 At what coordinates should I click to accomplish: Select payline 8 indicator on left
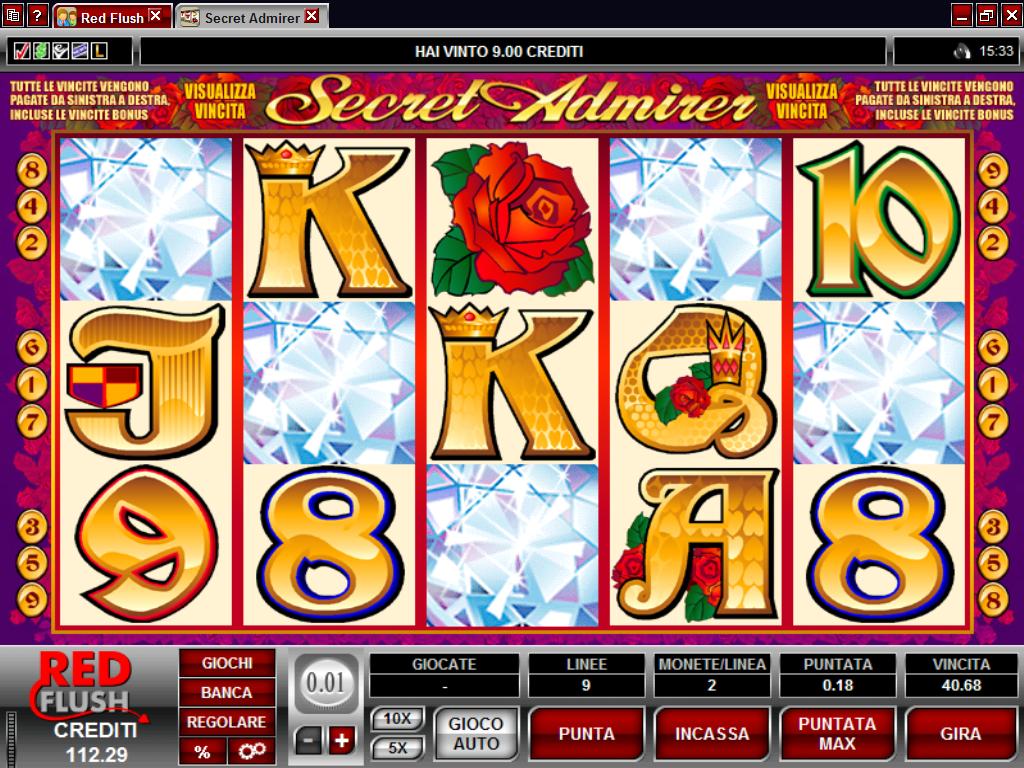tap(31, 170)
